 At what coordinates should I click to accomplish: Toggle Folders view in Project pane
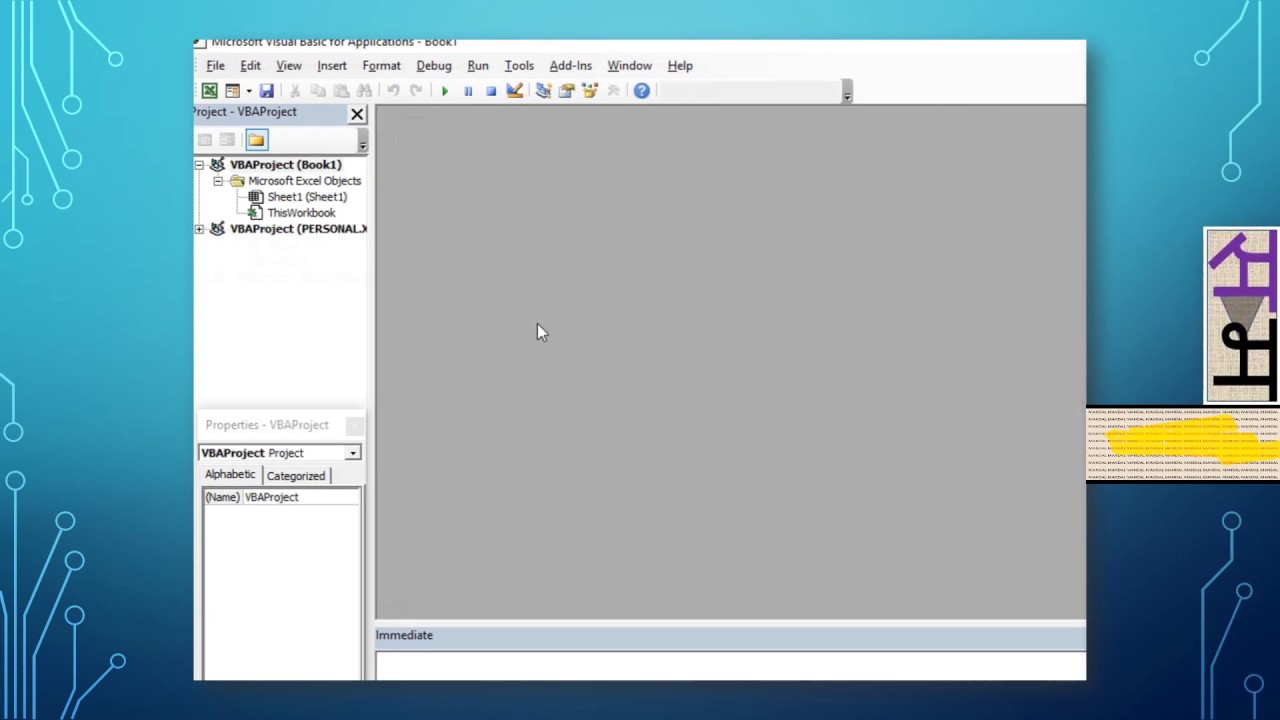tap(257, 140)
